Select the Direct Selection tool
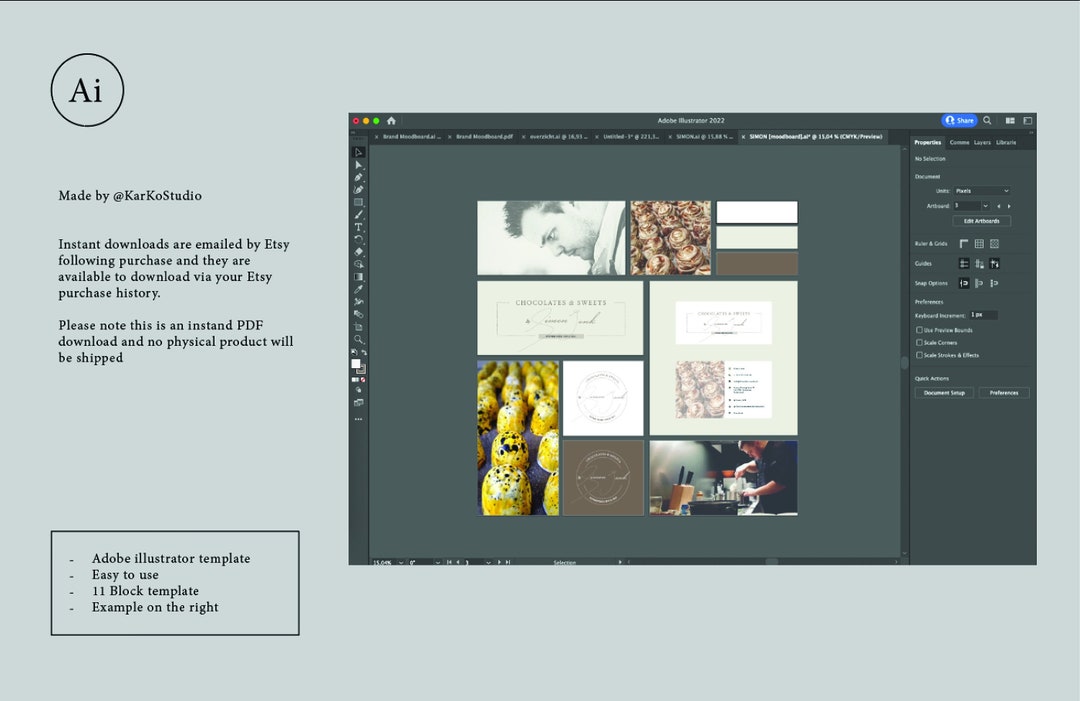 (358, 165)
